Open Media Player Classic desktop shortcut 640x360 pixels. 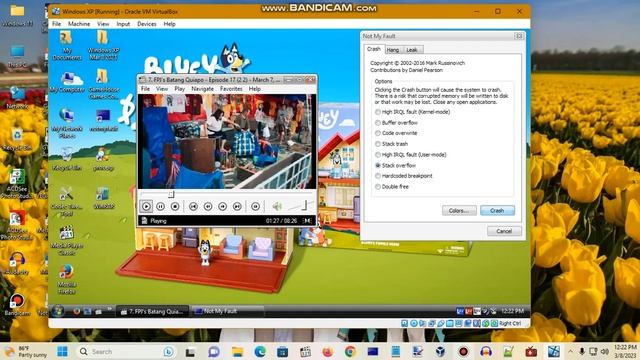click(x=67, y=240)
